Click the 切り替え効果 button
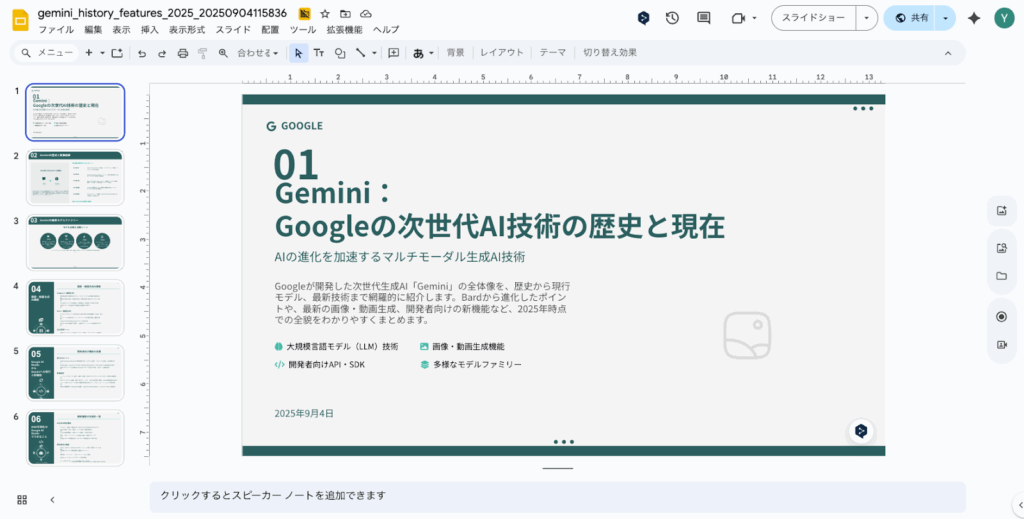The width and height of the screenshot is (1024, 519). click(x=609, y=53)
